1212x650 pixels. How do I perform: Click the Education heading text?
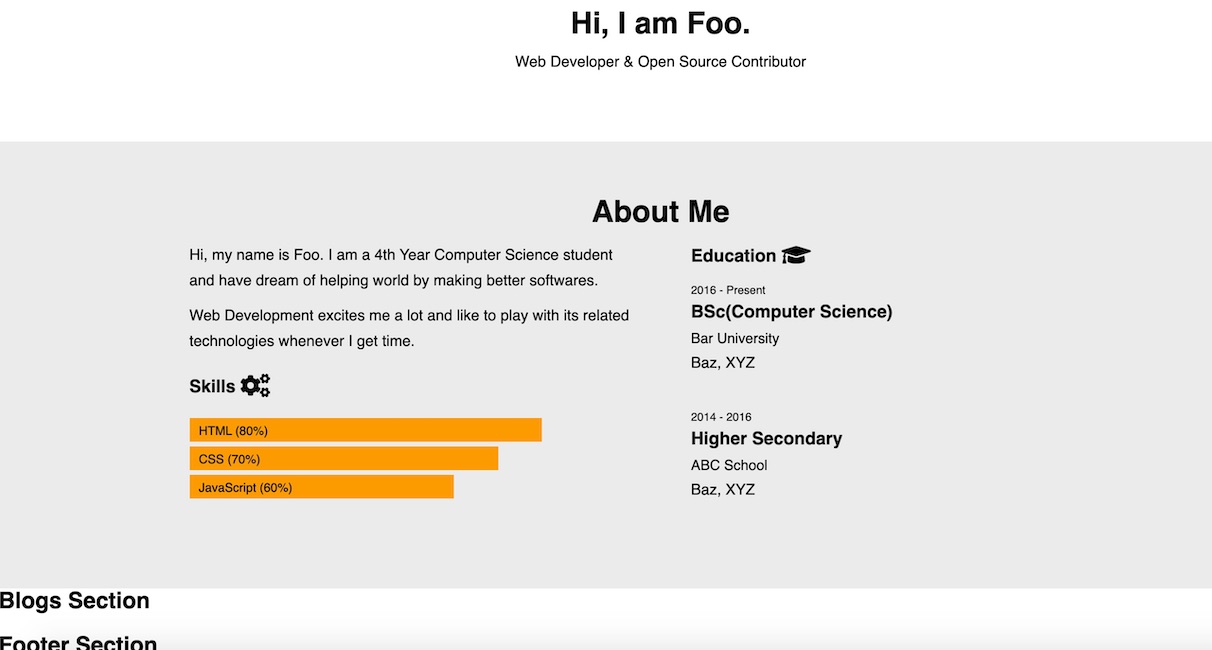(733, 256)
